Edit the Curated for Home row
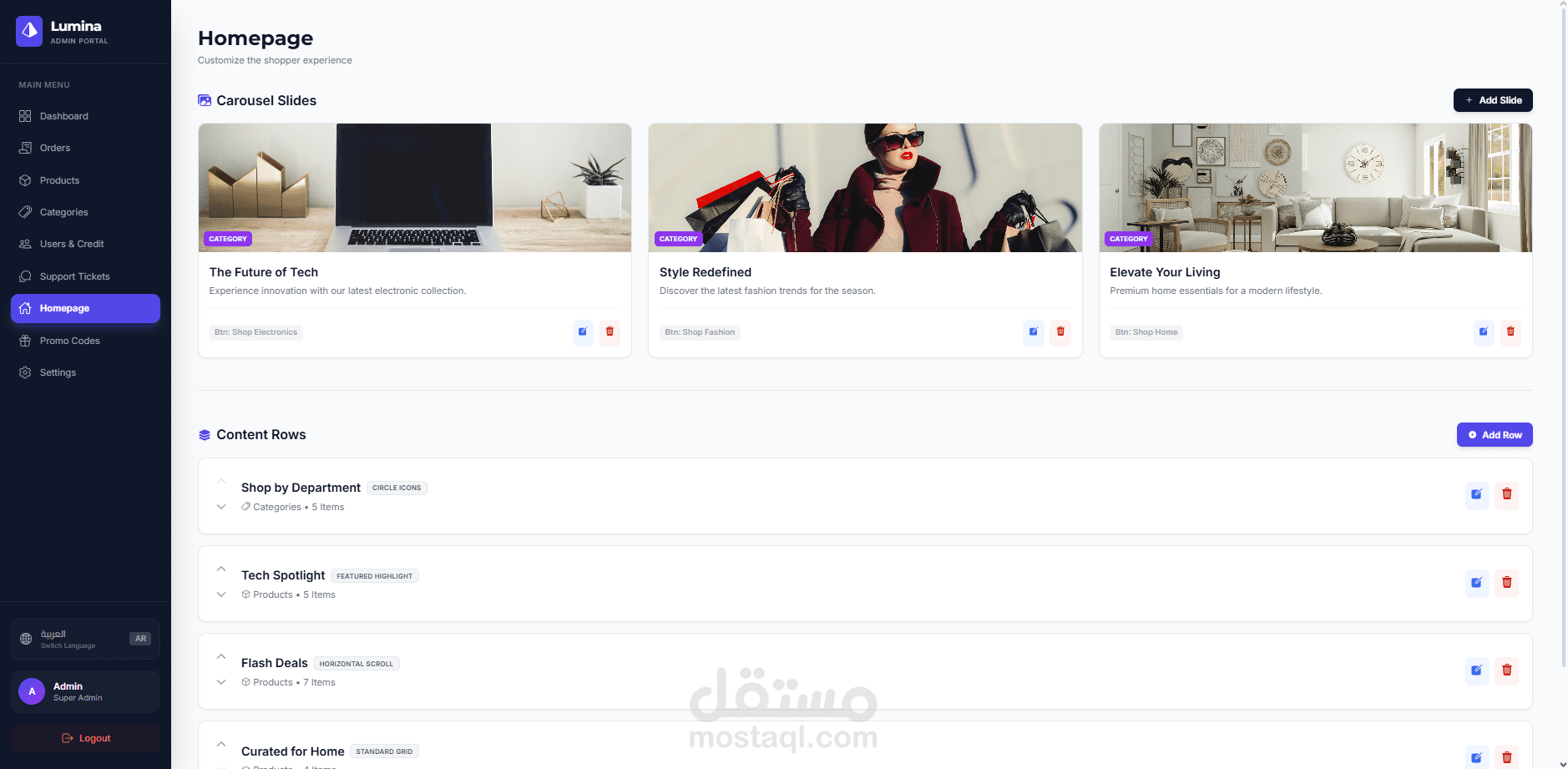Viewport: 1568px width, 769px height. point(1477,757)
